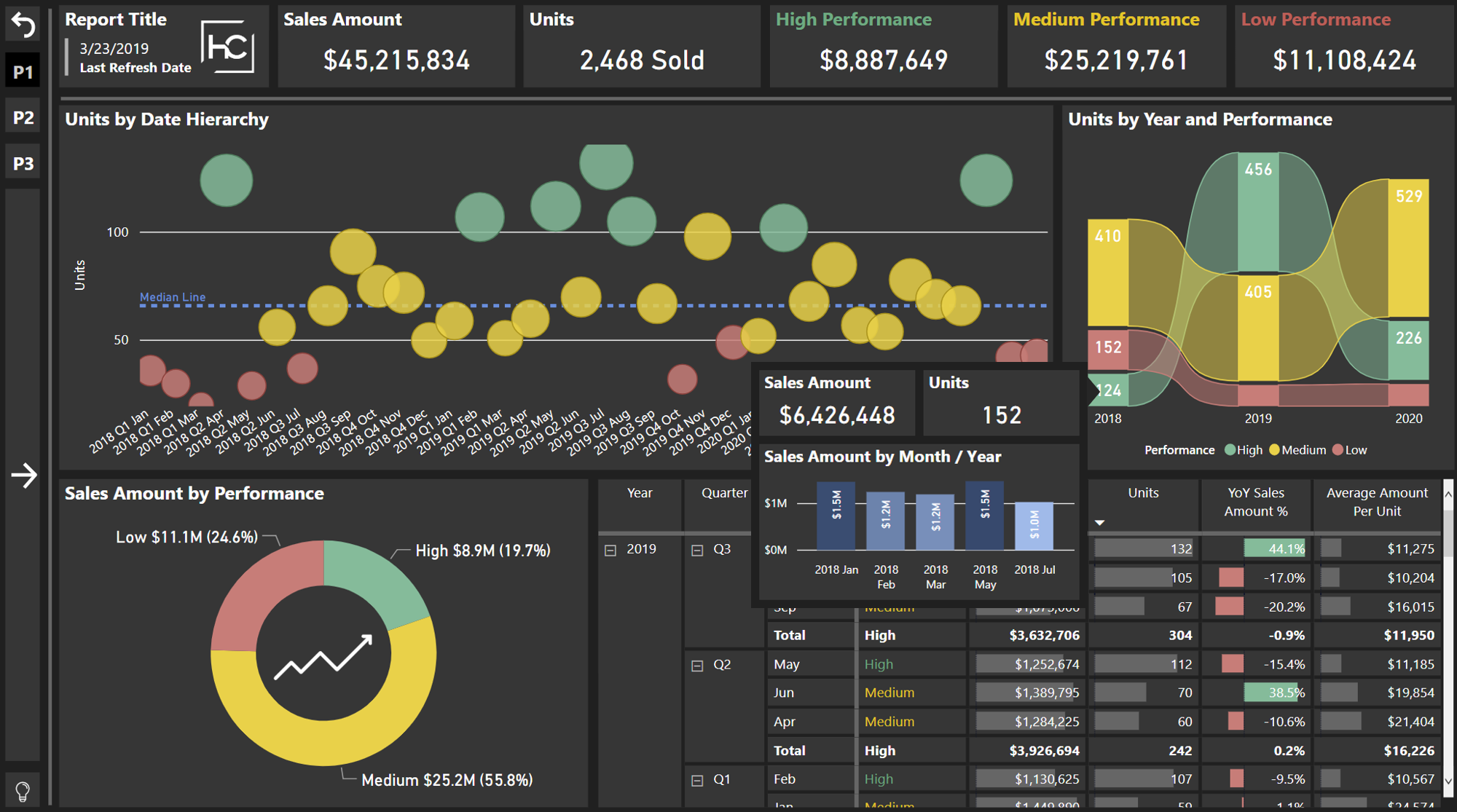Toggle the High item in the Performance legend
This screenshot has height=812, width=1457.
(1244, 449)
